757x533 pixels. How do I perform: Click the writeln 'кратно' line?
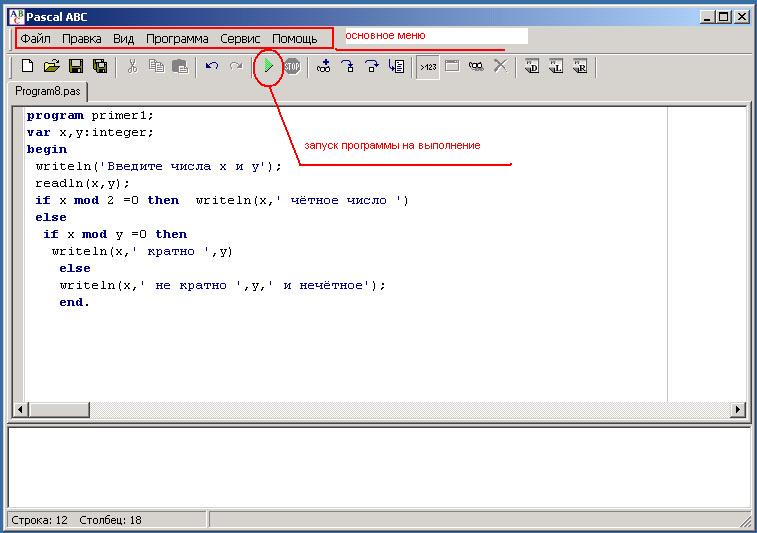(x=142, y=252)
